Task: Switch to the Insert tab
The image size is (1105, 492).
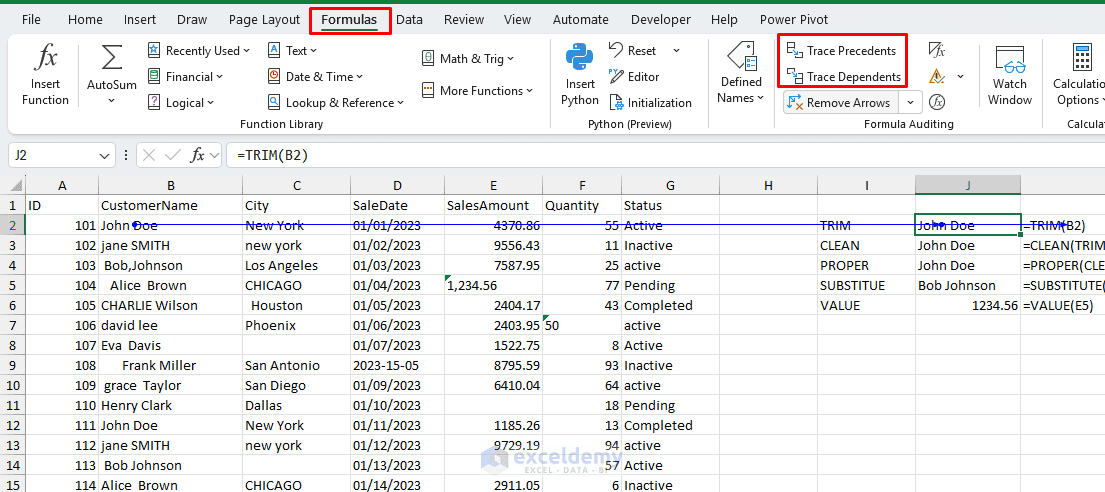Action: [x=140, y=20]
